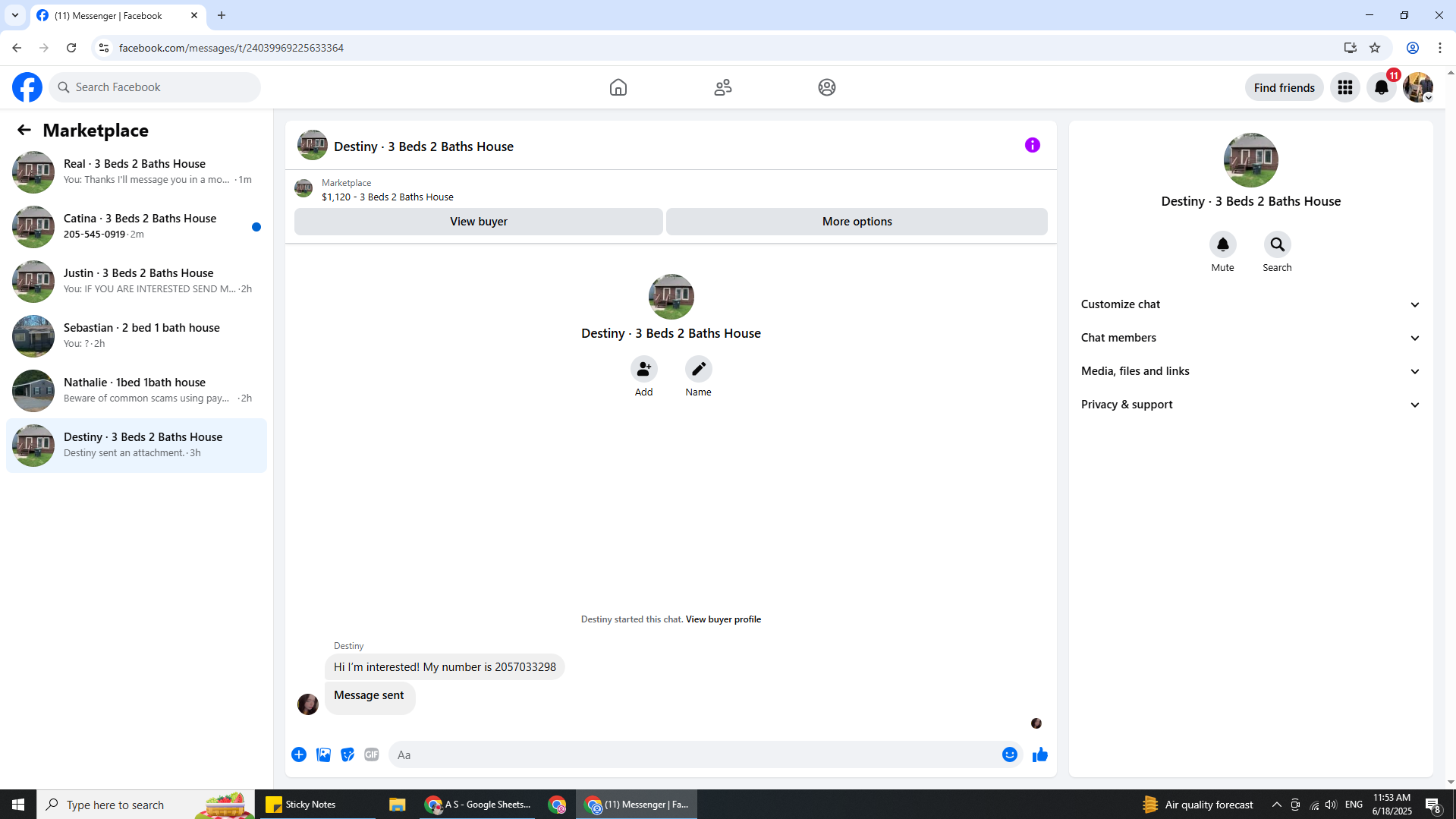Choose a sticker in the composer

click(x=347, y=754)
